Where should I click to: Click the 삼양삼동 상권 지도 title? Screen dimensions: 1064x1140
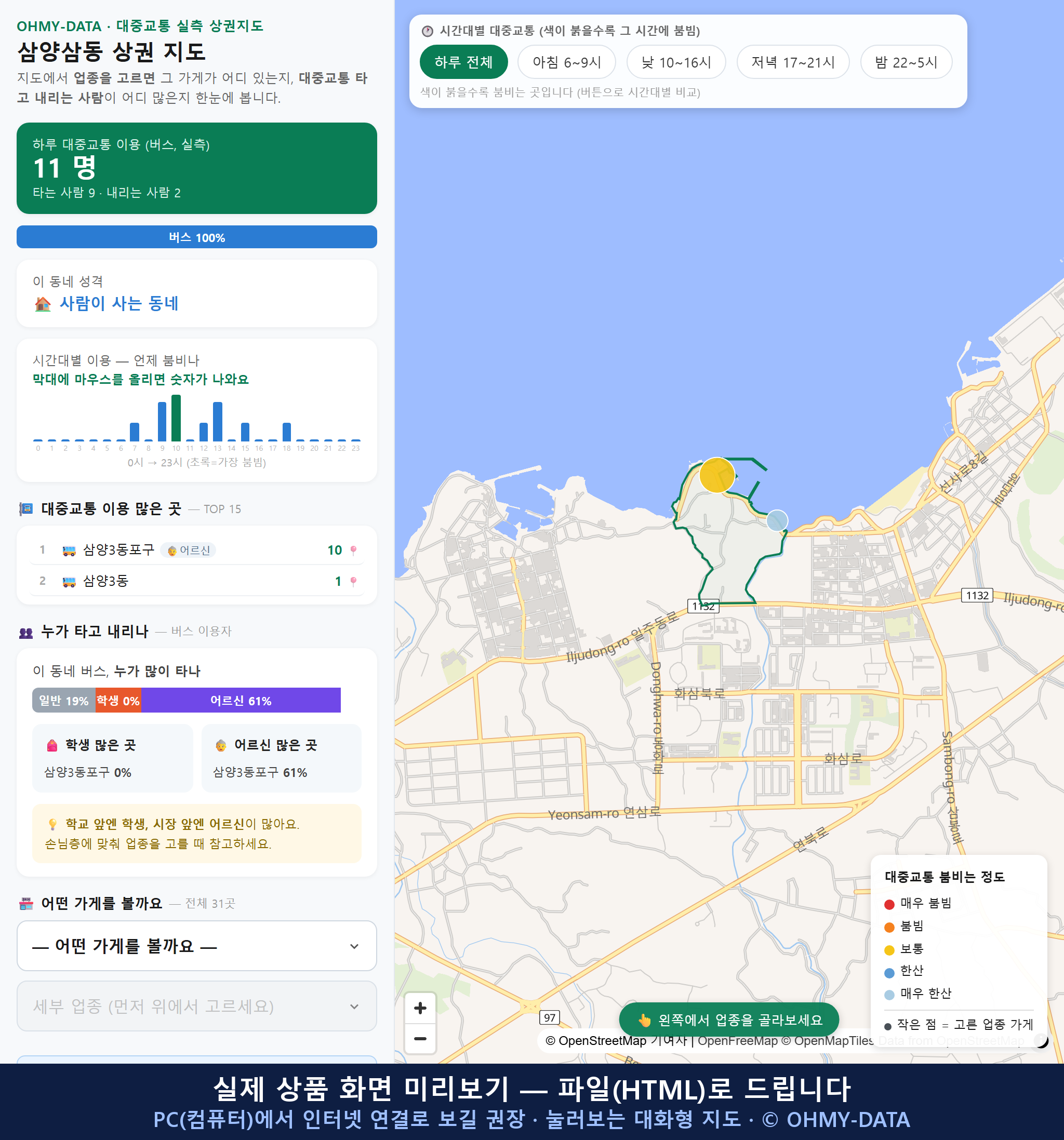pyautogui.click(x=111, y=51)
